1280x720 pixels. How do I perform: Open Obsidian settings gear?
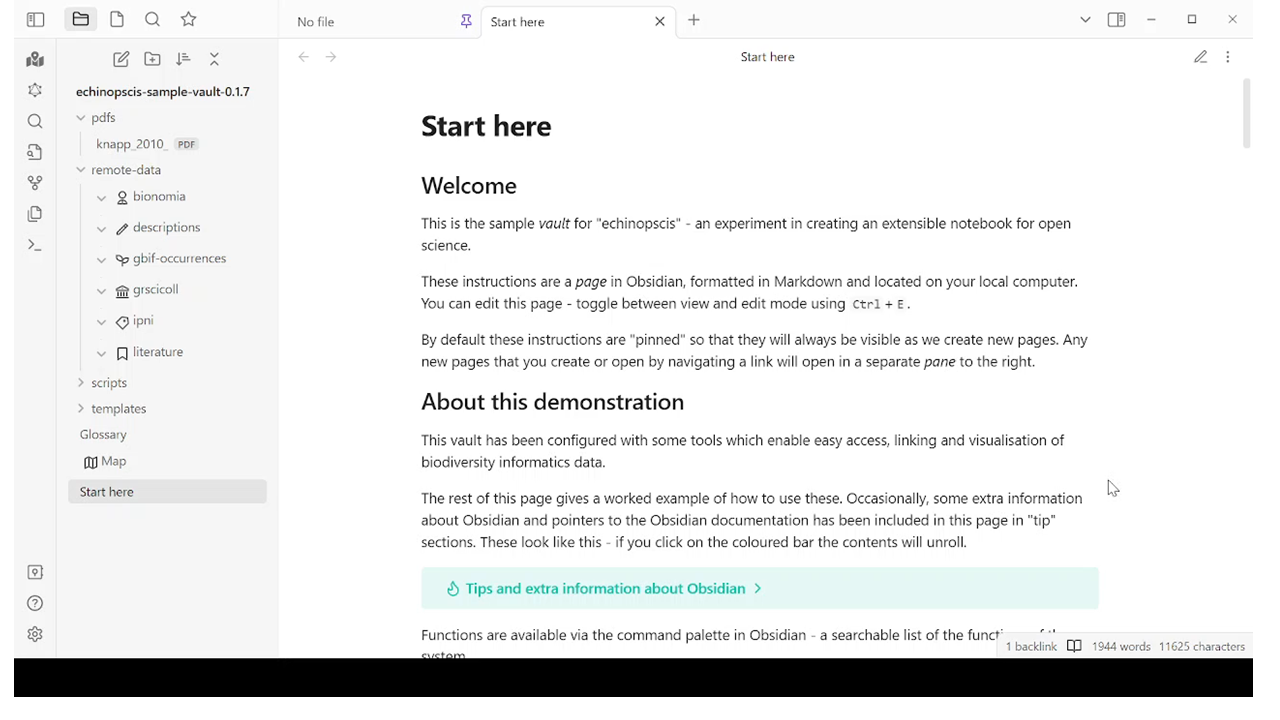coord(35,634)
